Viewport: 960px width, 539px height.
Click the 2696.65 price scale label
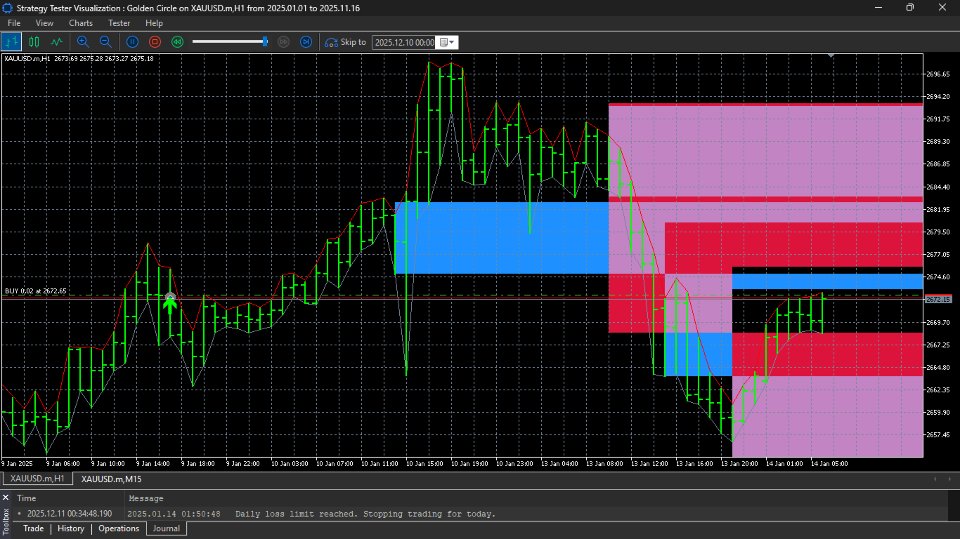click(x=938, y=74)
